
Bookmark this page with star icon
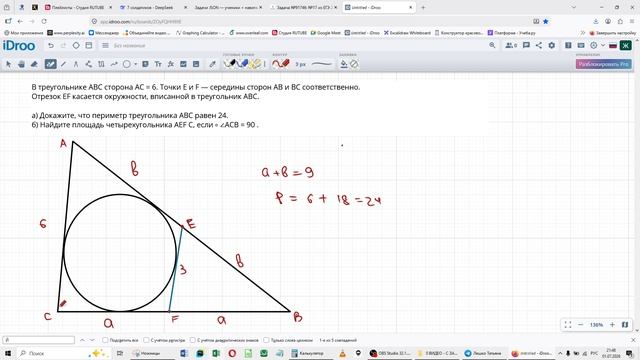point(546,21)
